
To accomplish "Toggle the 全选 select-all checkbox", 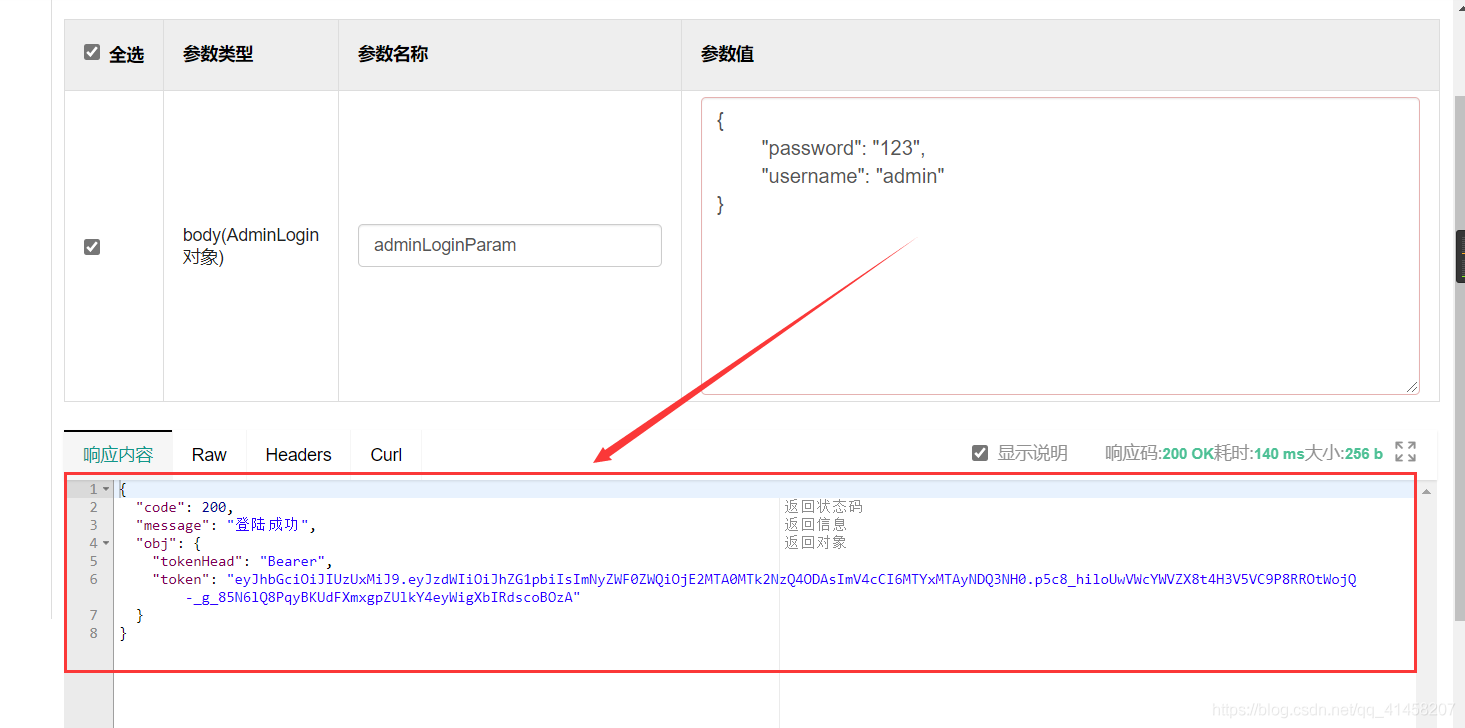I will (92, 52).
